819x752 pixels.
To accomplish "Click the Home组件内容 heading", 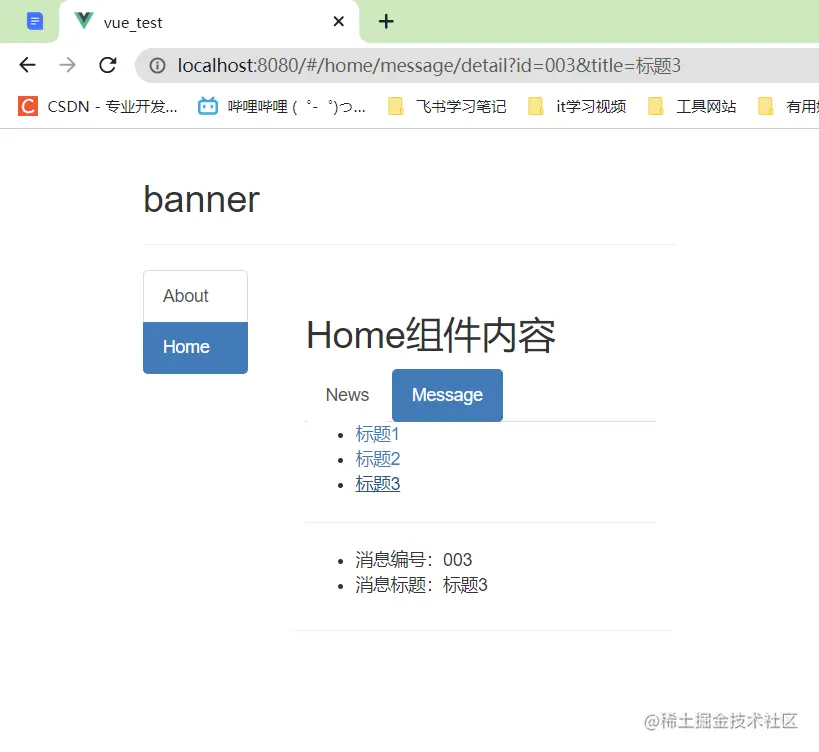I will point(431,335).
